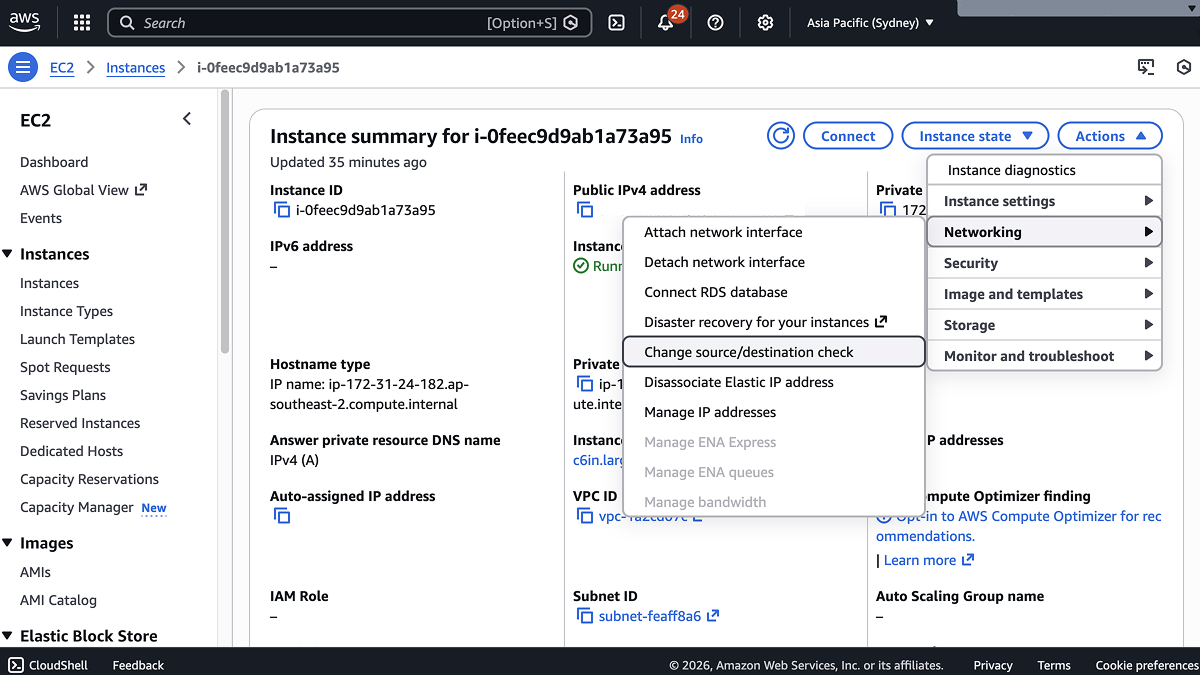Open console settings via the gear icon
Image resolution: width=1200 pixels, height=675 pixels.
pyautogui.click(x=765, y=22)
